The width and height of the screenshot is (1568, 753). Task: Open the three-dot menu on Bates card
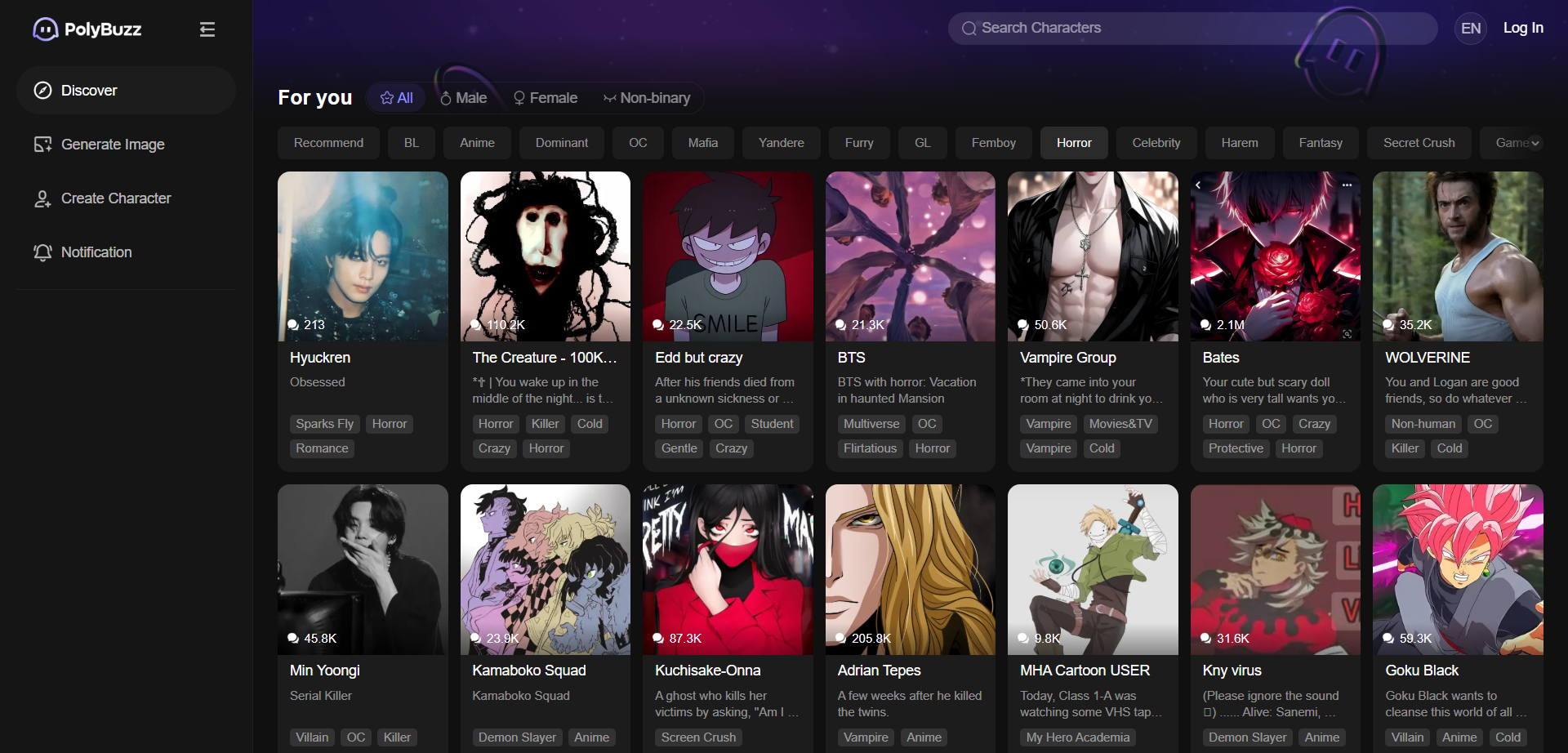coord(1347,185)
